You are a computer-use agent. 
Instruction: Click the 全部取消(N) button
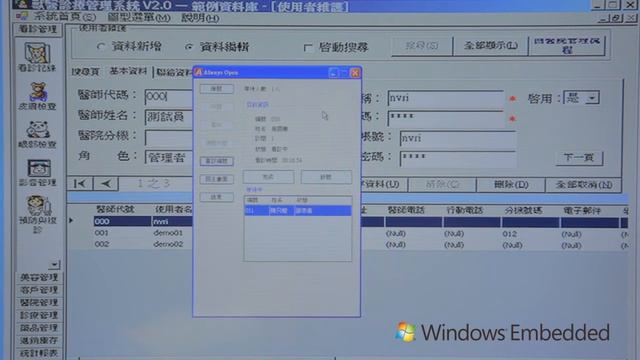(583, 185)
